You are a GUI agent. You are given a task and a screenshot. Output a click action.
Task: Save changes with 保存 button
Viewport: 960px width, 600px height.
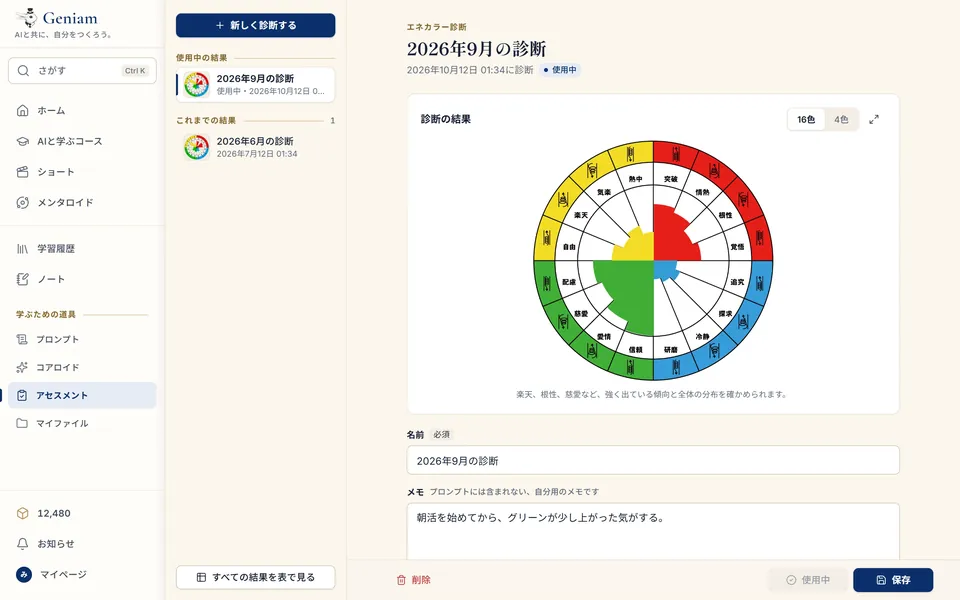pyautogui.click(x=893, y=580)
